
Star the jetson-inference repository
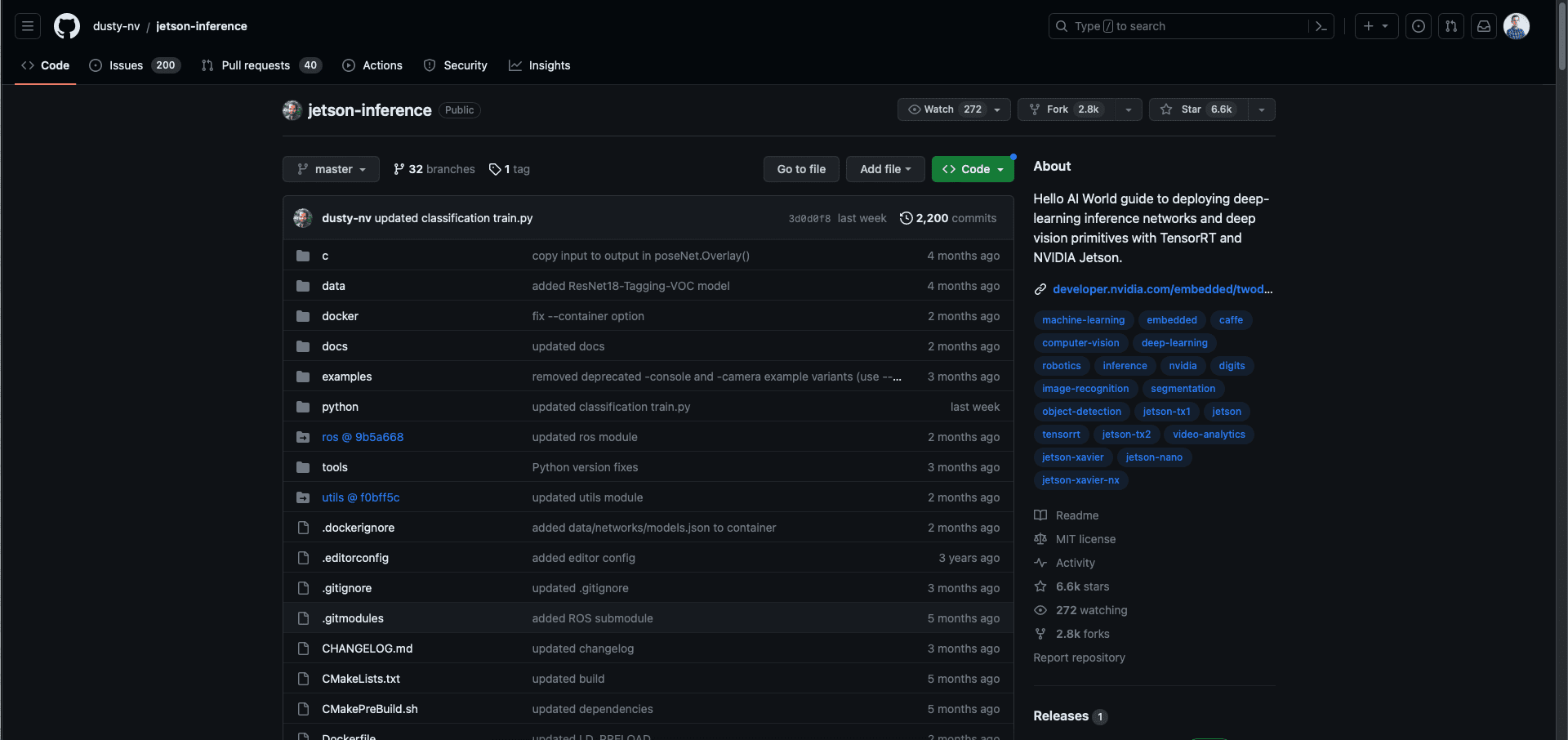(x=1198, y=109)
